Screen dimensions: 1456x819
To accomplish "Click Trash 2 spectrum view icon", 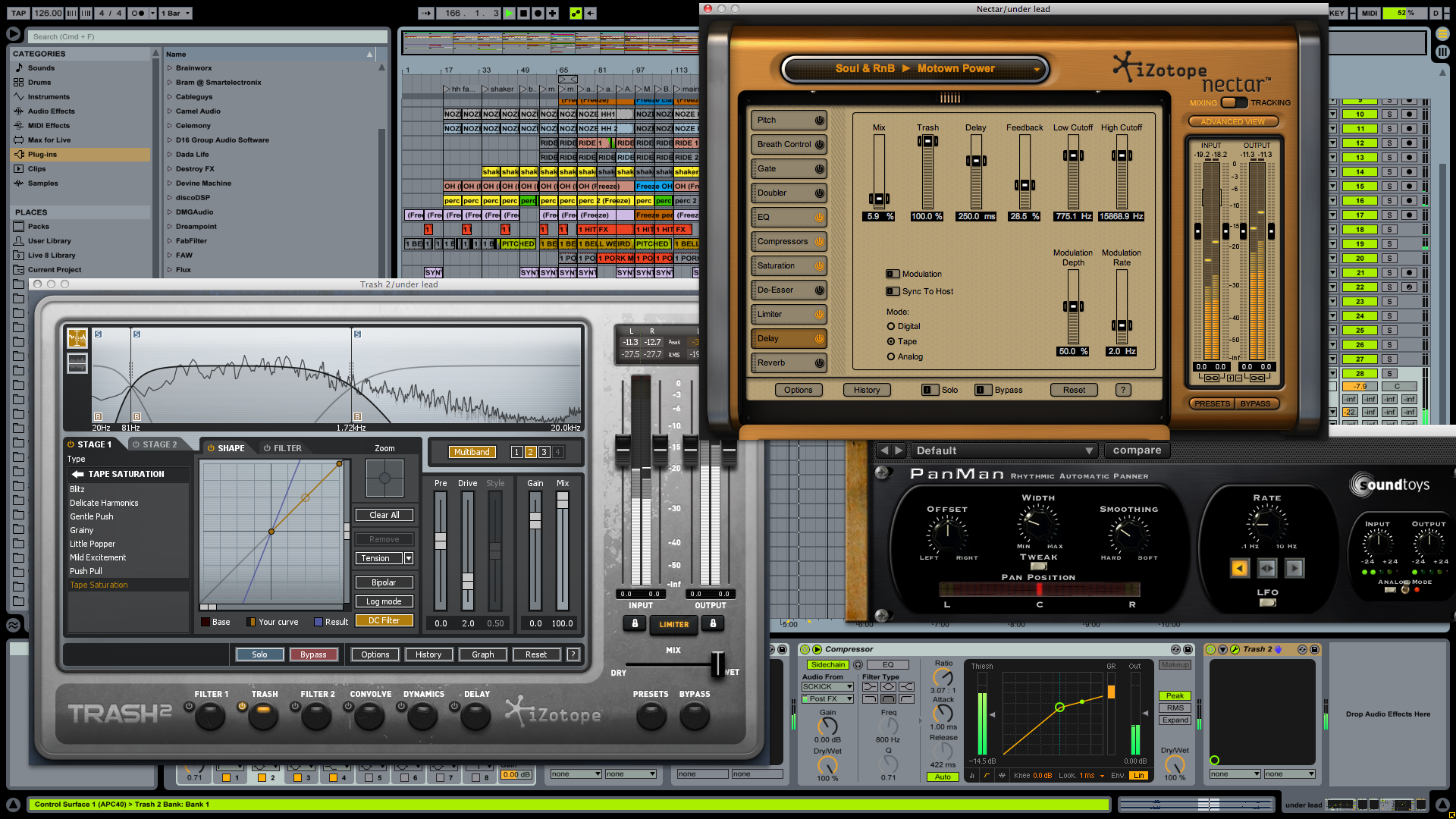I will click(x=77, y=338).
